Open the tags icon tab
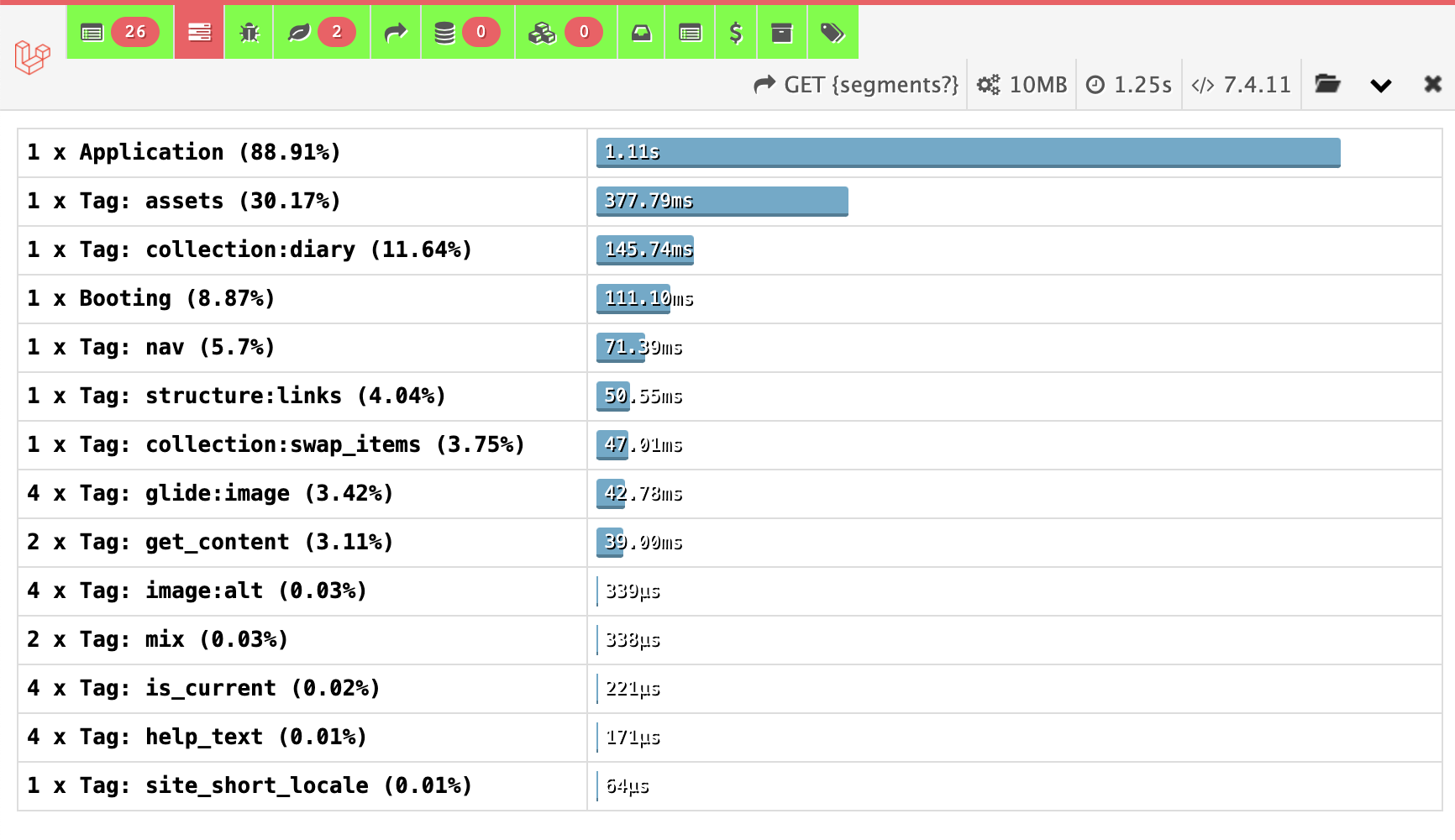1455x840 pixels. [x=833, y=33]
